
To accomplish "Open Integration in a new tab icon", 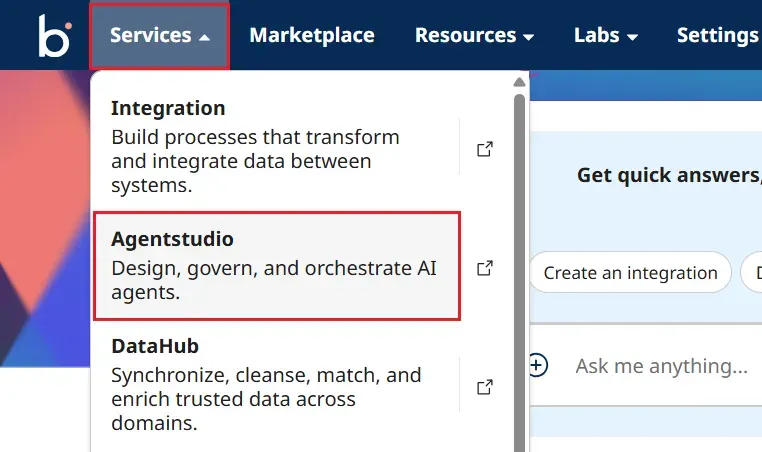I will [485, 149].
